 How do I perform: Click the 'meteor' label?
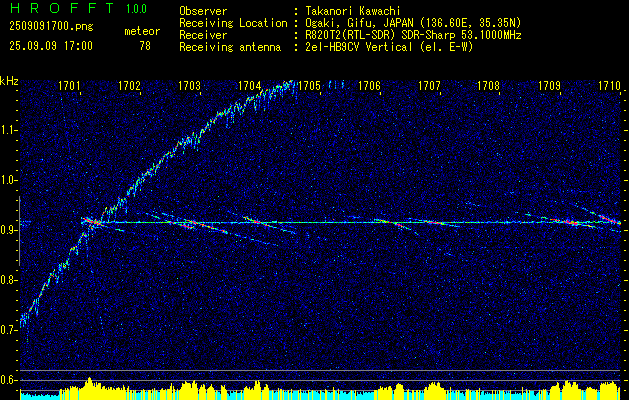[142, 31]
